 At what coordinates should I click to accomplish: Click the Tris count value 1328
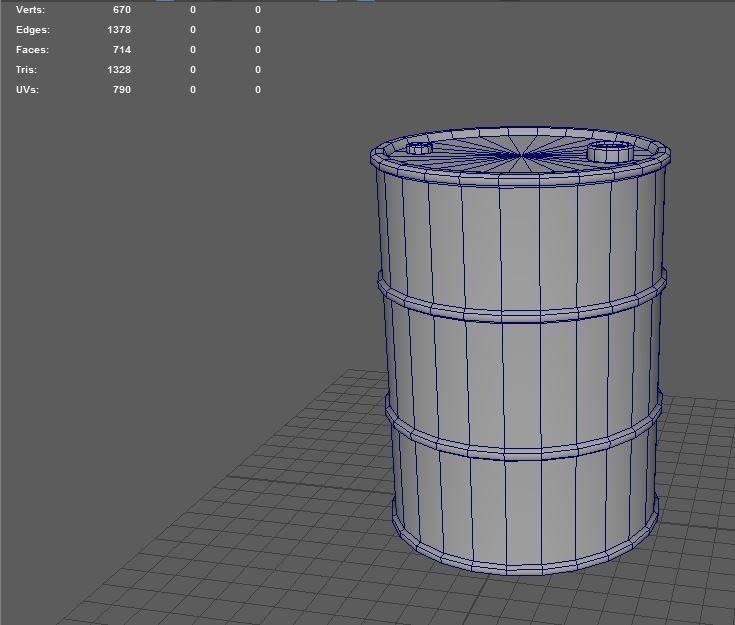119,69
